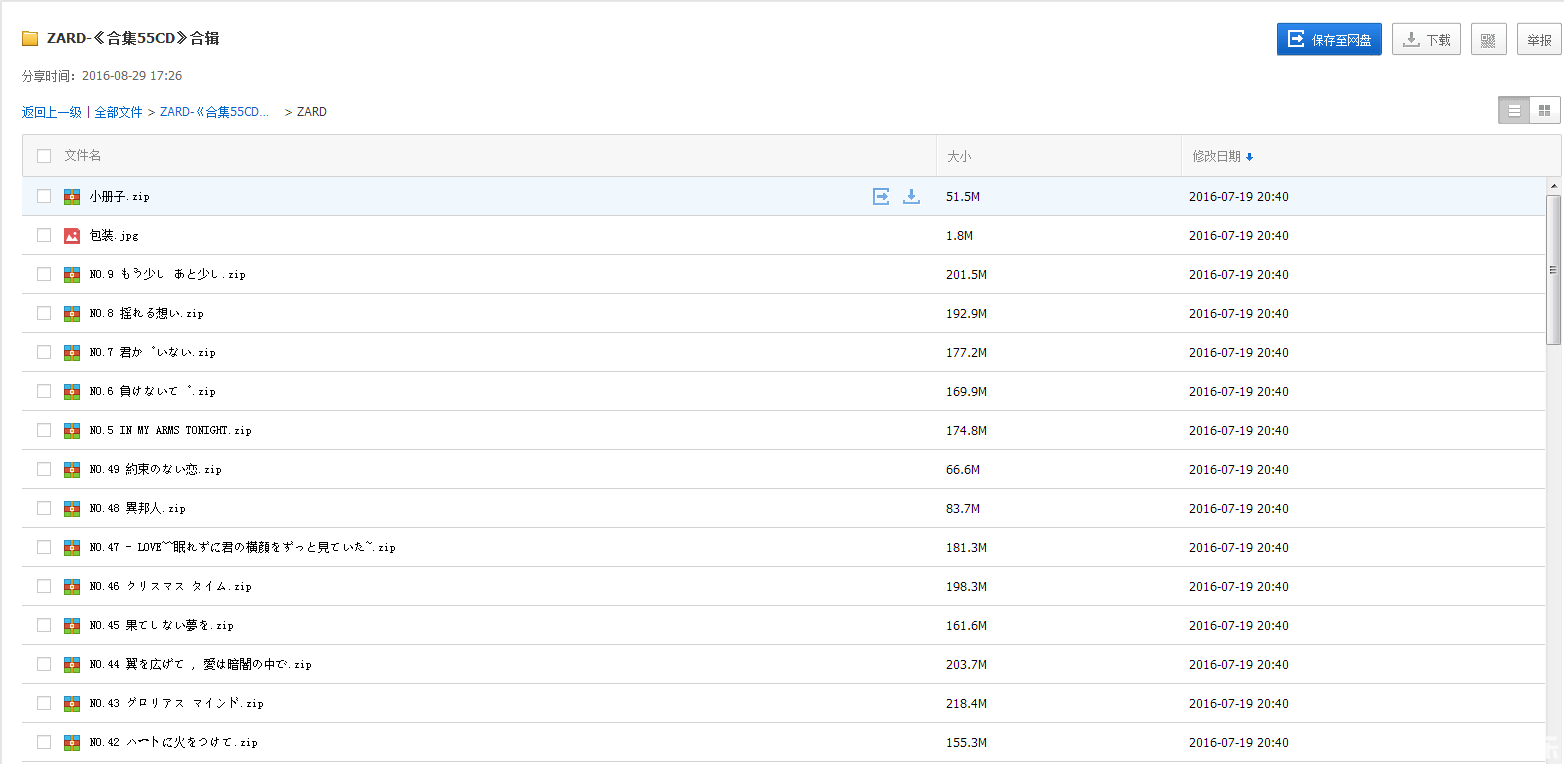Screen dimensions: 1564x764
Task: Click the 分享时间 2016-08-29 17:26 text
Action: point(102,76)
